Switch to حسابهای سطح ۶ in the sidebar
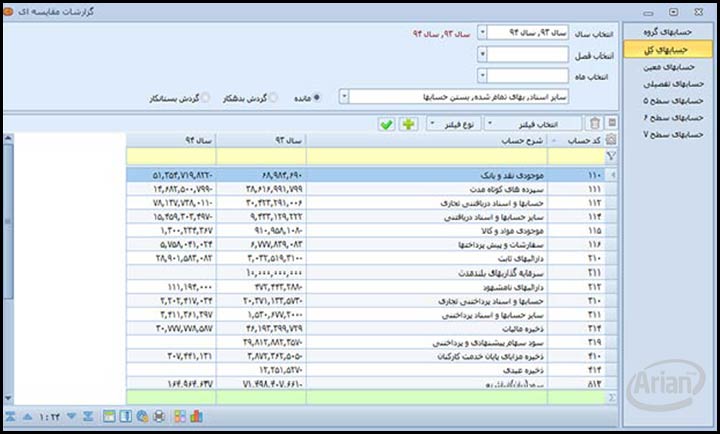This screenshot has width=720, height=434. [x=668, y=118]
